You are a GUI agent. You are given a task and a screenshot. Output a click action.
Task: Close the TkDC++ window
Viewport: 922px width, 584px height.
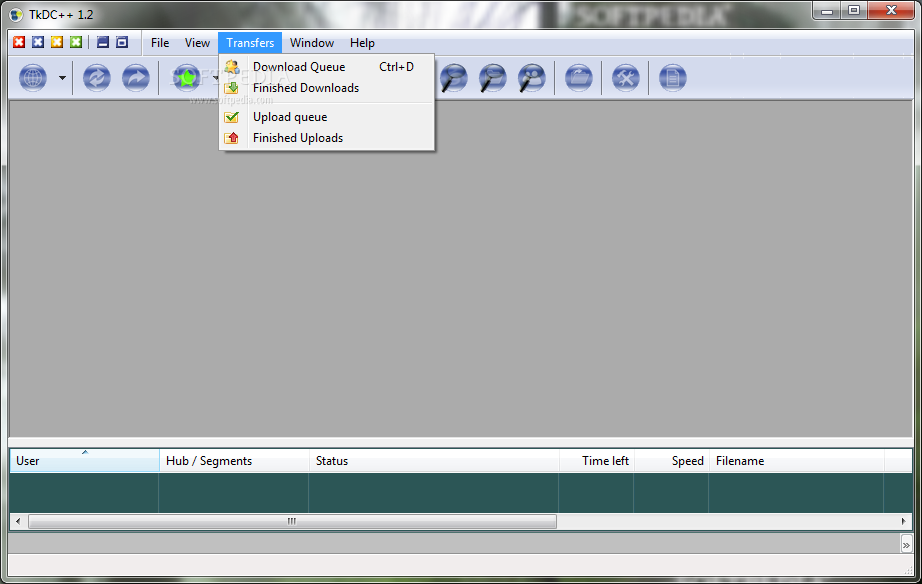[x=891, y=11]
